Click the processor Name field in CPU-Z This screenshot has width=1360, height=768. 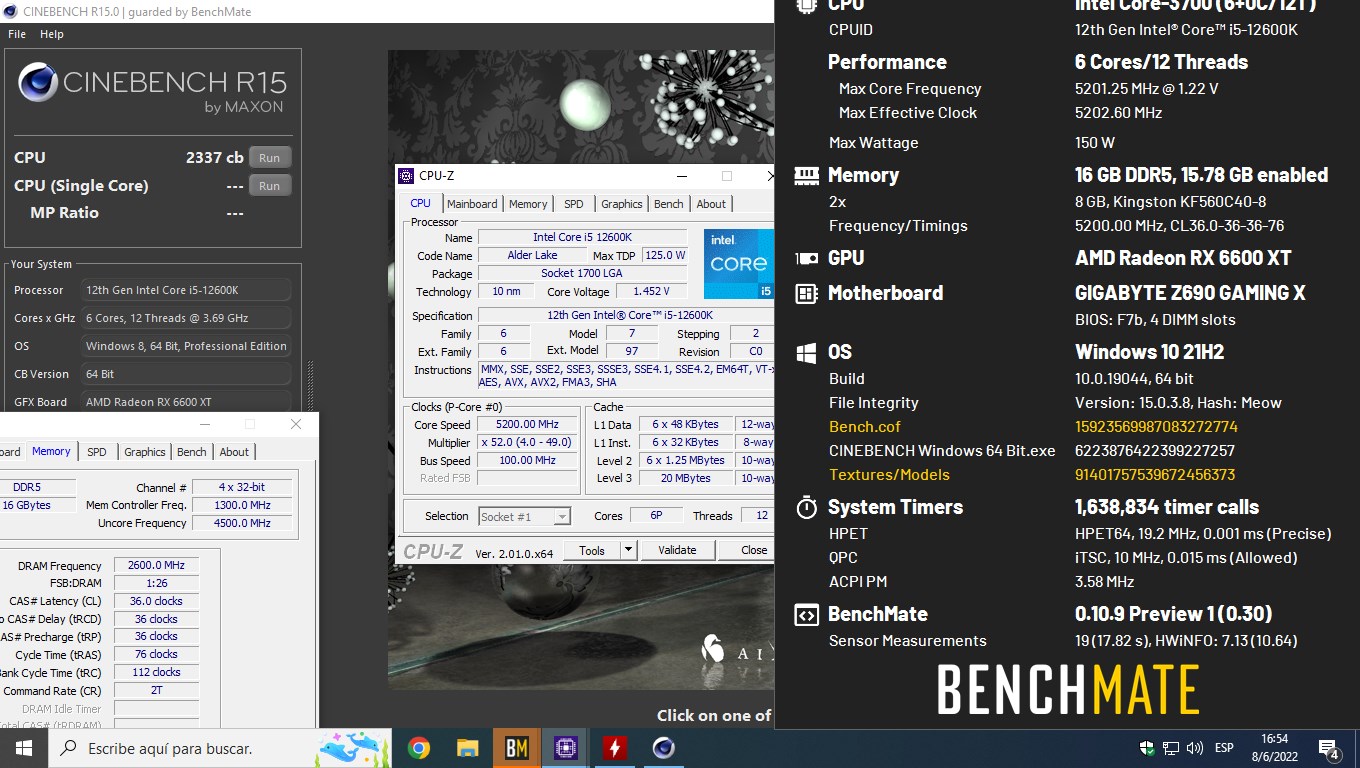(x=582, y=238)
